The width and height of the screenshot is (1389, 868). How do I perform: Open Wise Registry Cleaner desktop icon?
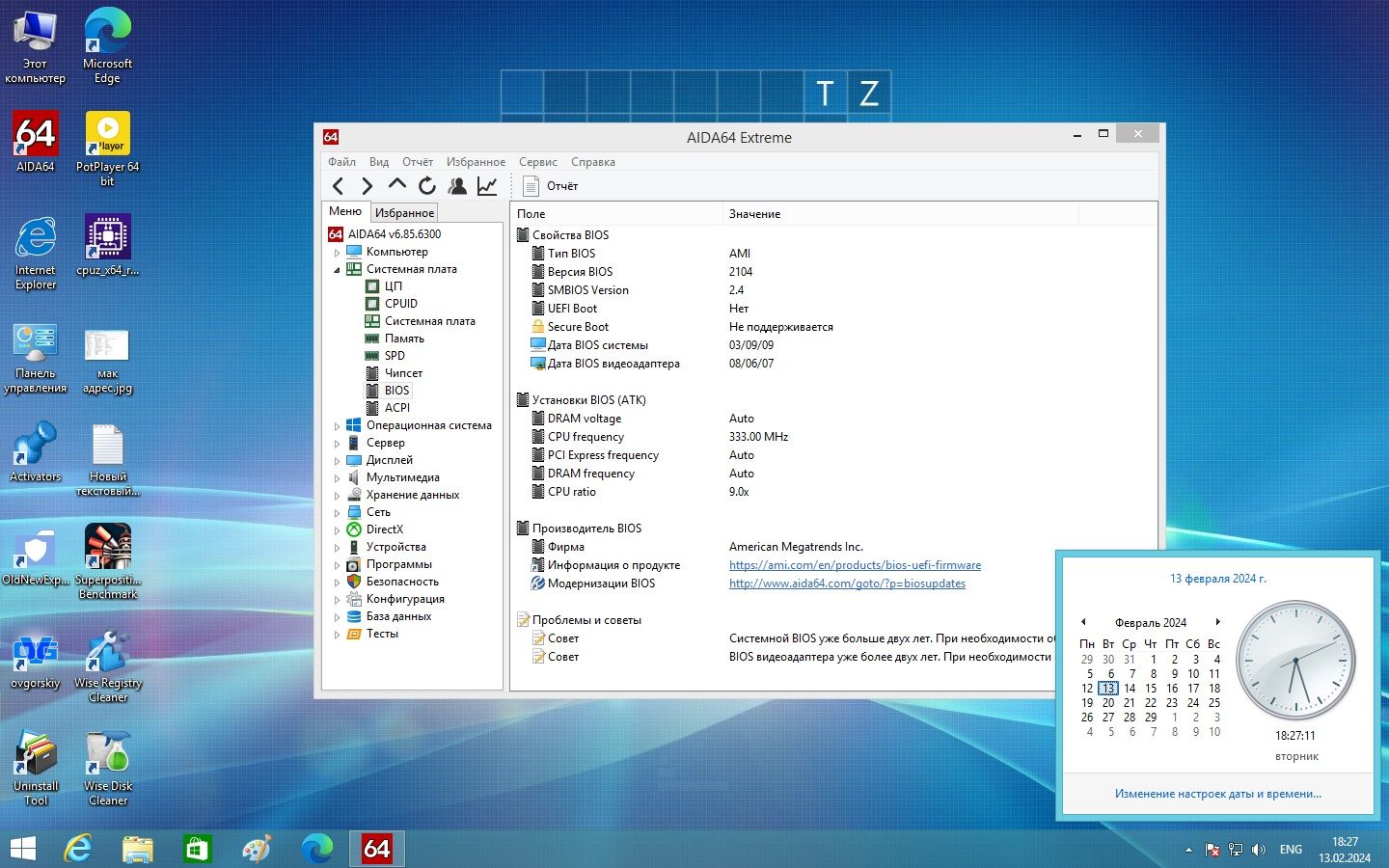107,665
